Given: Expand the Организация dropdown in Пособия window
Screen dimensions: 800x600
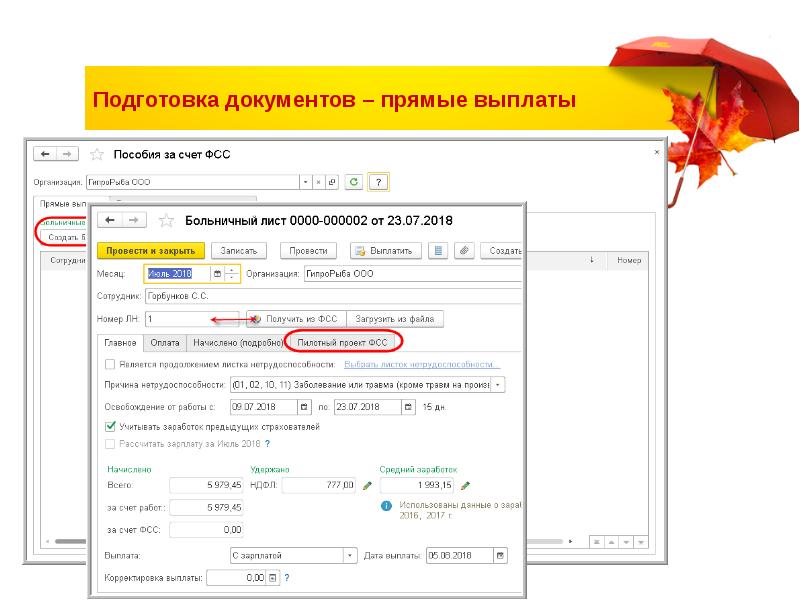Looking at the screenshot, I should [305, 182].
